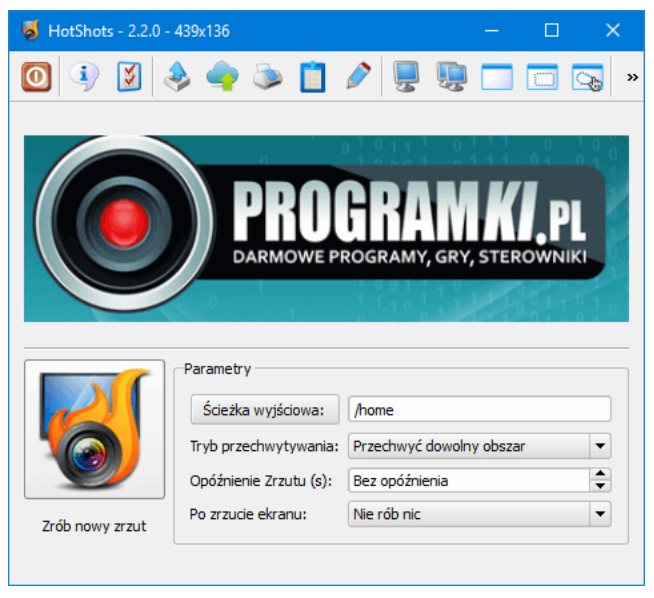Capture all screens with the dual-monitor icon
Image resolution: width=654 pixels, height=598 pixels.
[x=451, y=77]
